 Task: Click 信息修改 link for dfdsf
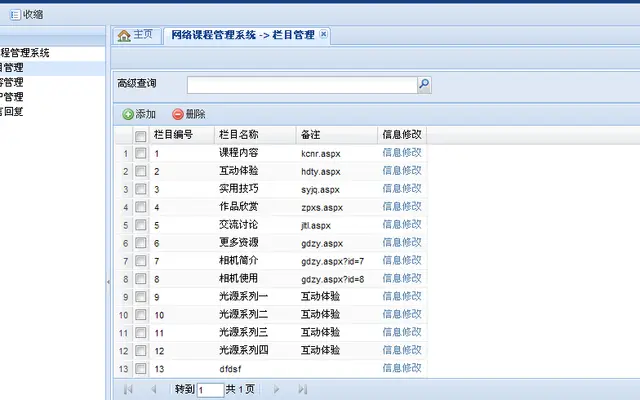point(402,369)
